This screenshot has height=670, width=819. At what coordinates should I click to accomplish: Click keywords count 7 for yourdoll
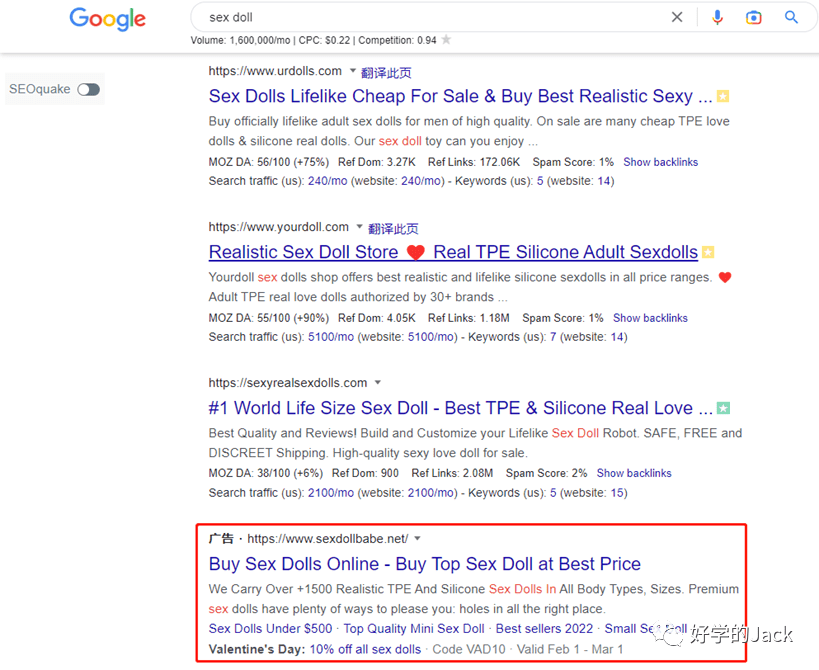553,337
